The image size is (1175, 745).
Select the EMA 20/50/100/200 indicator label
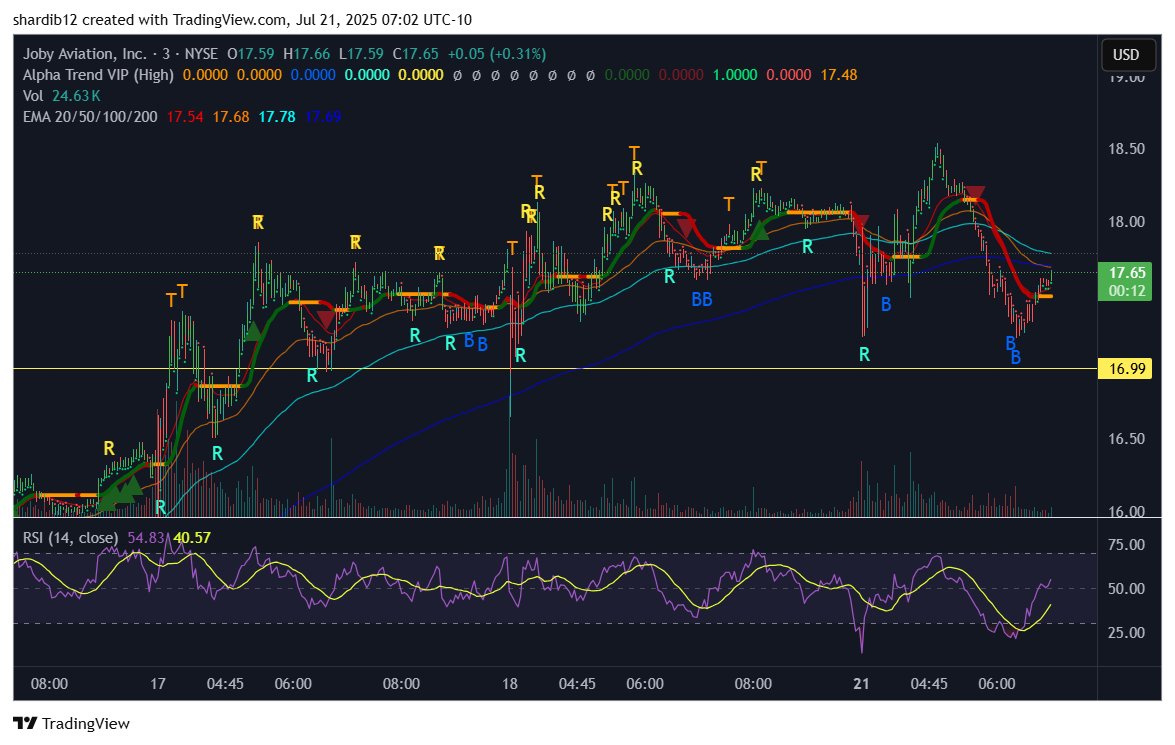(90, 117)
